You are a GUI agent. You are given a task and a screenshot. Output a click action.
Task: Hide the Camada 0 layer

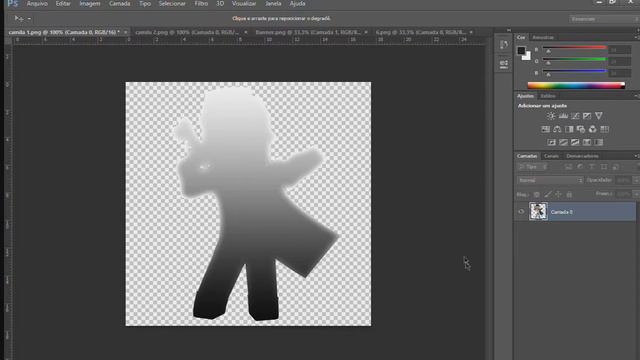click(x=521, y=212)
